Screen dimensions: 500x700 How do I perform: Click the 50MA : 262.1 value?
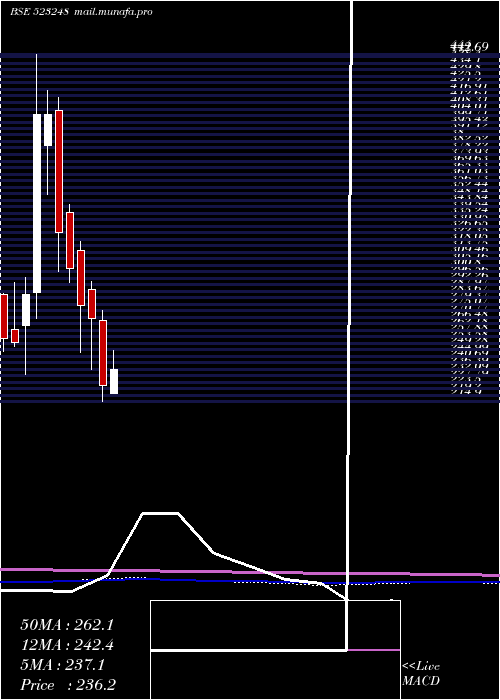tap(67, 625)
